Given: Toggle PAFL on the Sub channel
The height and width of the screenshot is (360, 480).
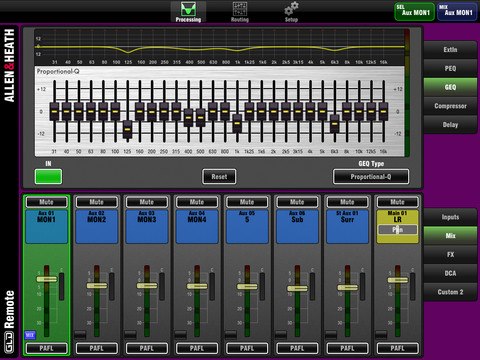Looking at the screenshot, I should tap(297, 348).
